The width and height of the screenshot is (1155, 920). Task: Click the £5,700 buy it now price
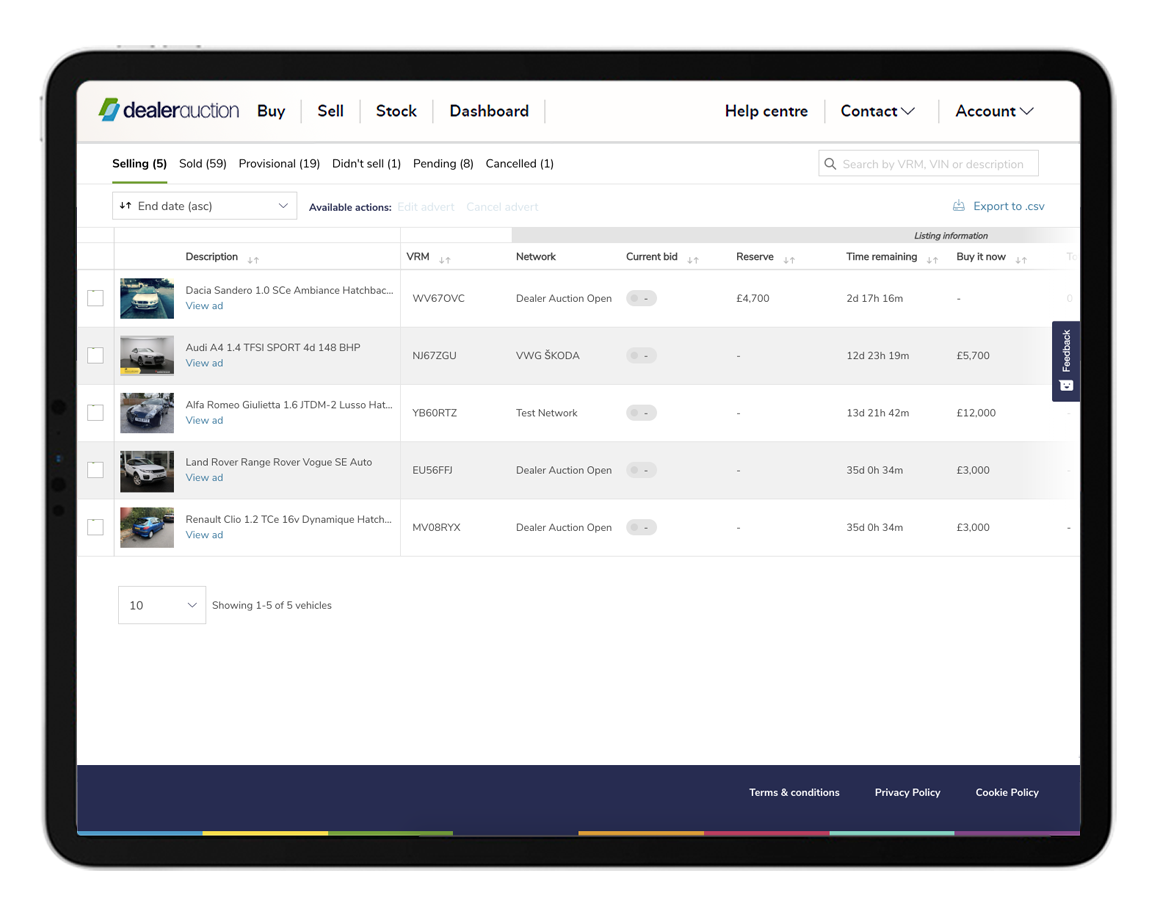[973, 356]
